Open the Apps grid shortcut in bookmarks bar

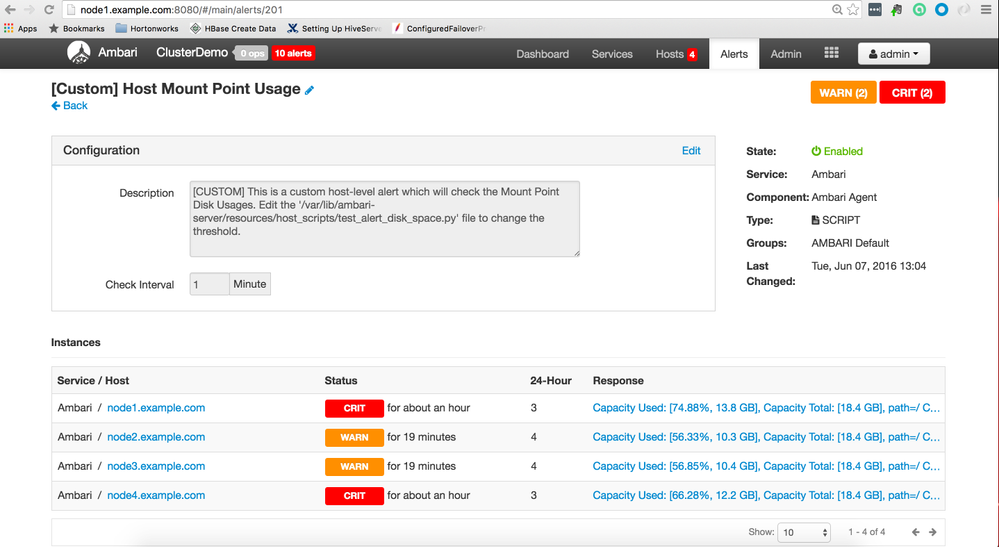click(20, 29)
